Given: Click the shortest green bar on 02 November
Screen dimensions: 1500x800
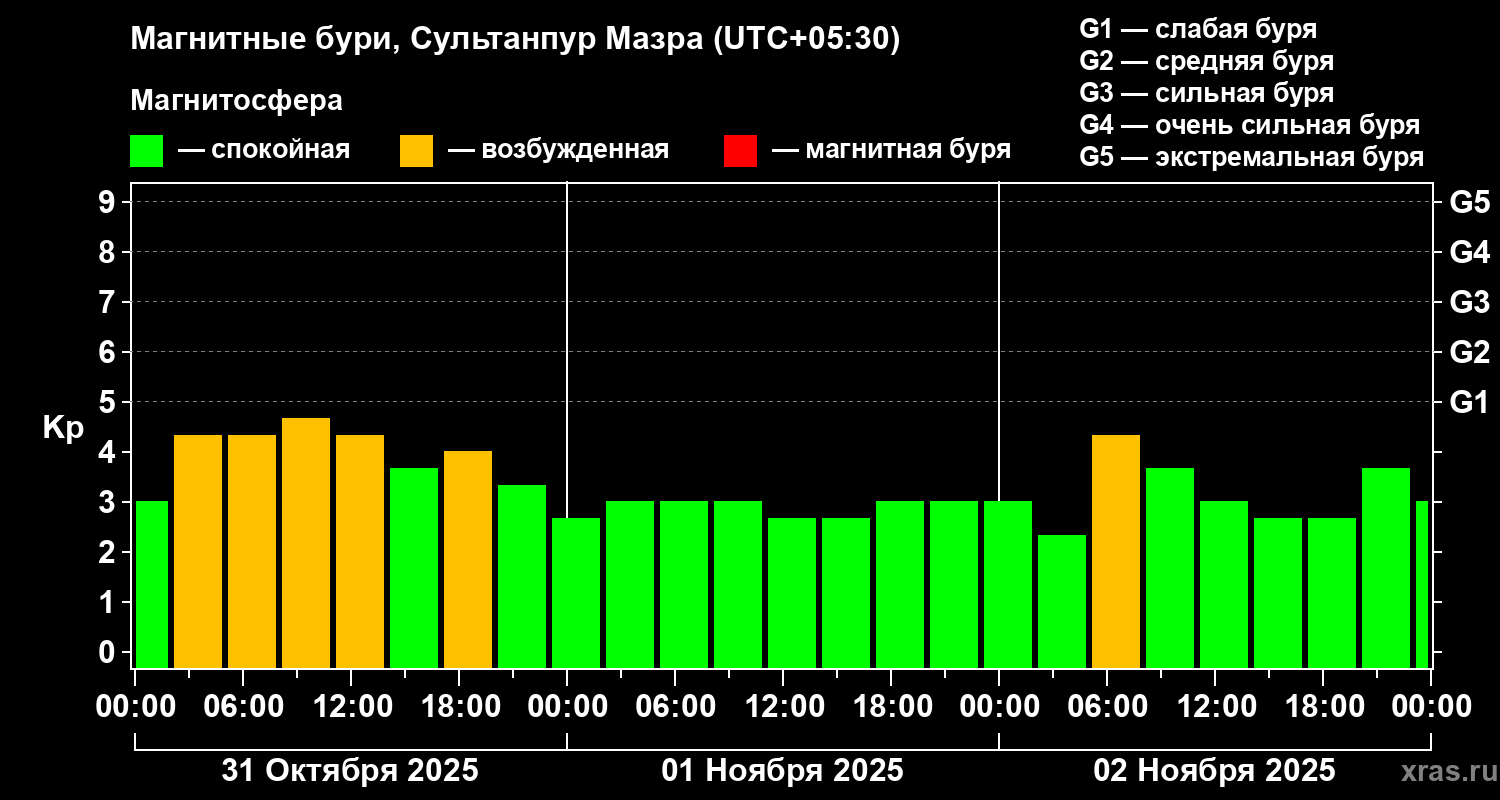Looking at the screenshot, I should click(x=1062, y=601).
